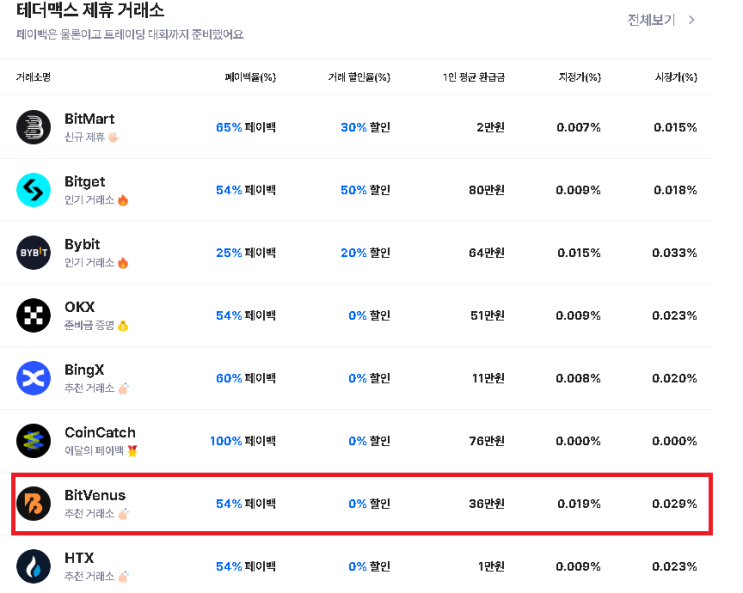Click BitMart's 30% 할인 value
Viewport: 743px width, 593px height.
[x=365, y=127]
